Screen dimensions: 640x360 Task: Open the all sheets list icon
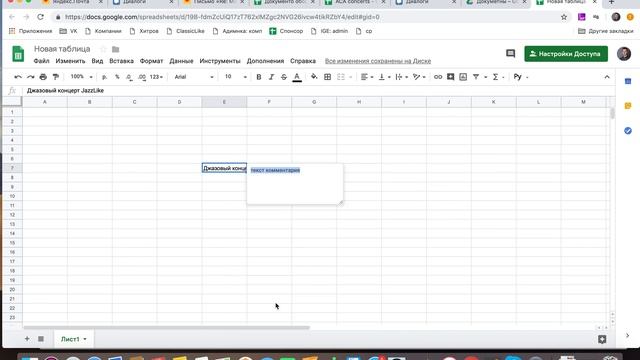coord(41,339)
